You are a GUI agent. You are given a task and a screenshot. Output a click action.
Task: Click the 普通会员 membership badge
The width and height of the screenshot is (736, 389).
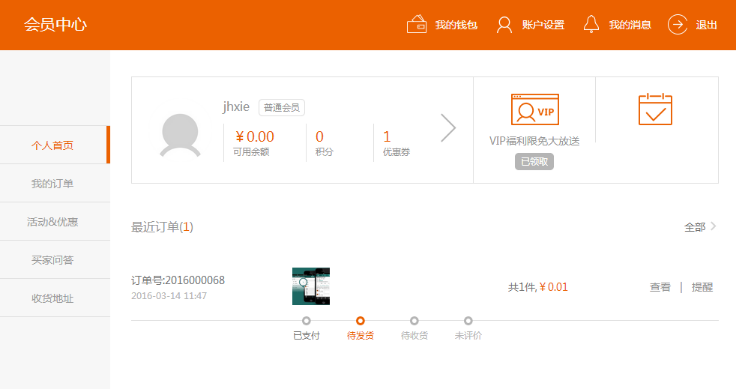[282, 107]
